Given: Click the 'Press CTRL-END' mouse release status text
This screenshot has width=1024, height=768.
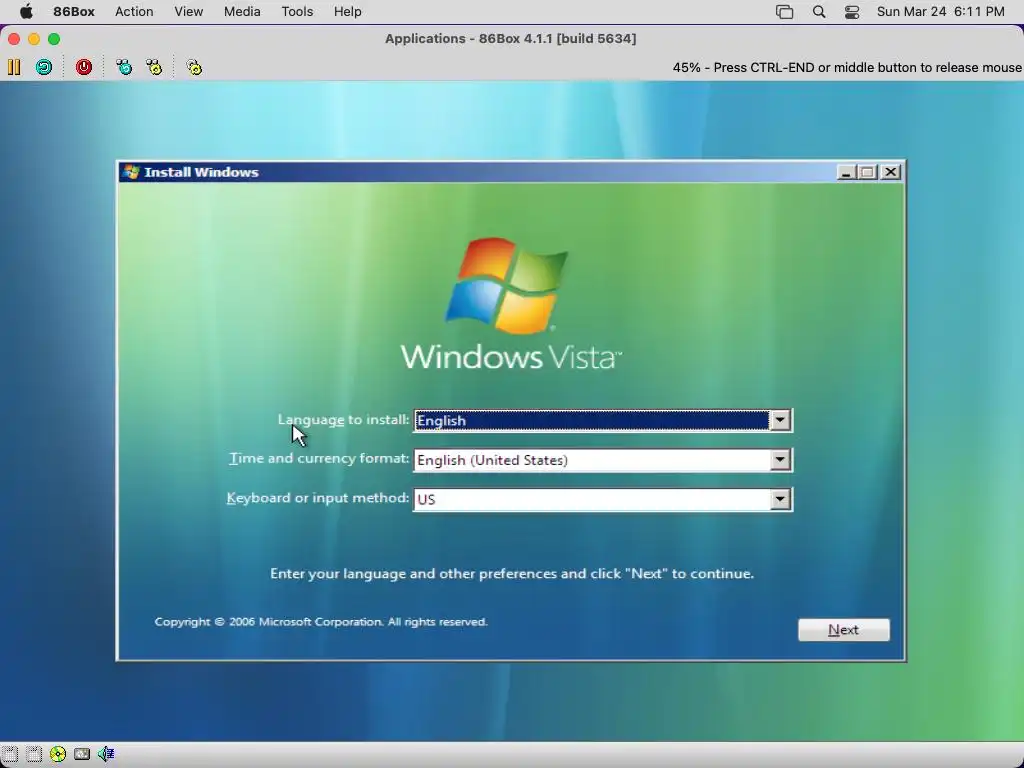Looking at the screenshot, I should (847, 67).
